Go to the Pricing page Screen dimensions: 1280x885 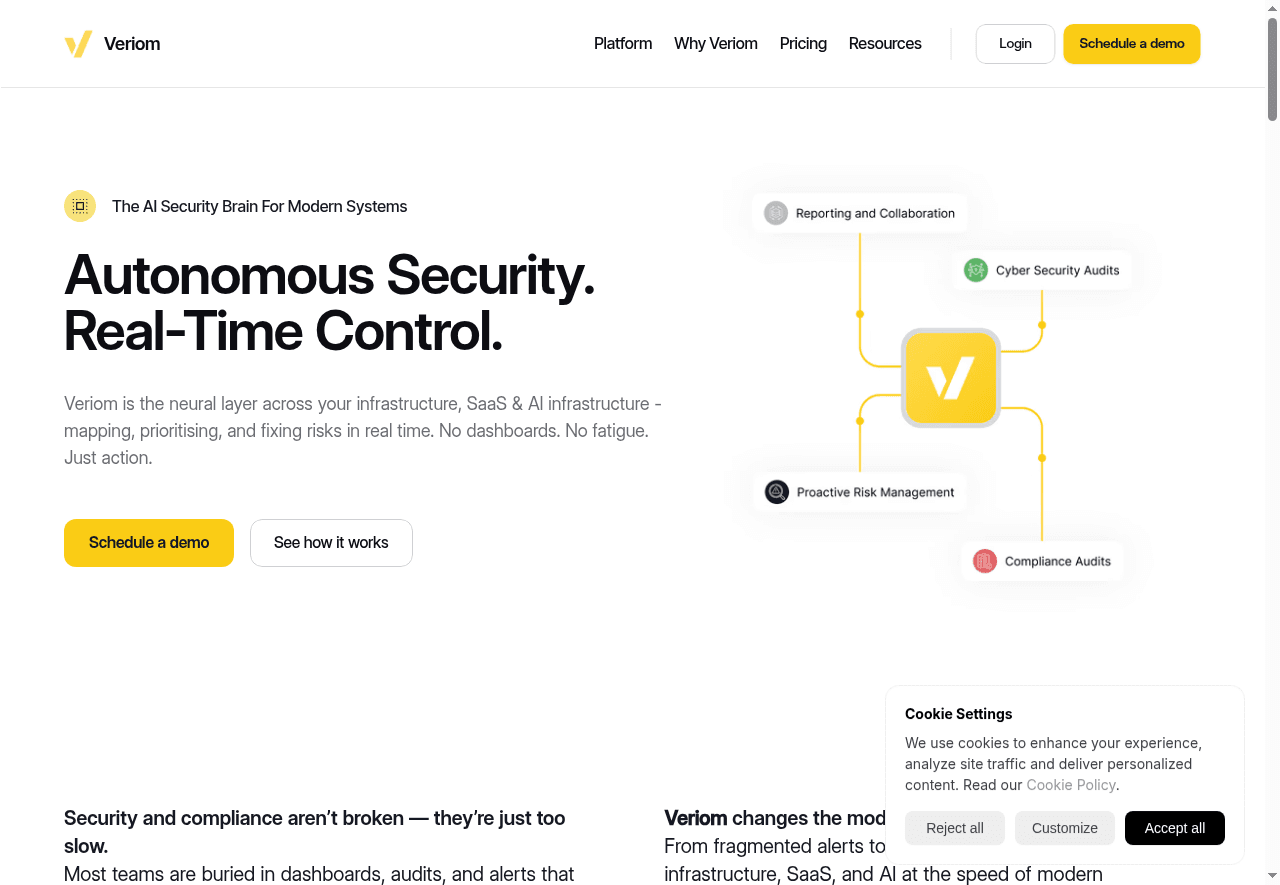803,44
